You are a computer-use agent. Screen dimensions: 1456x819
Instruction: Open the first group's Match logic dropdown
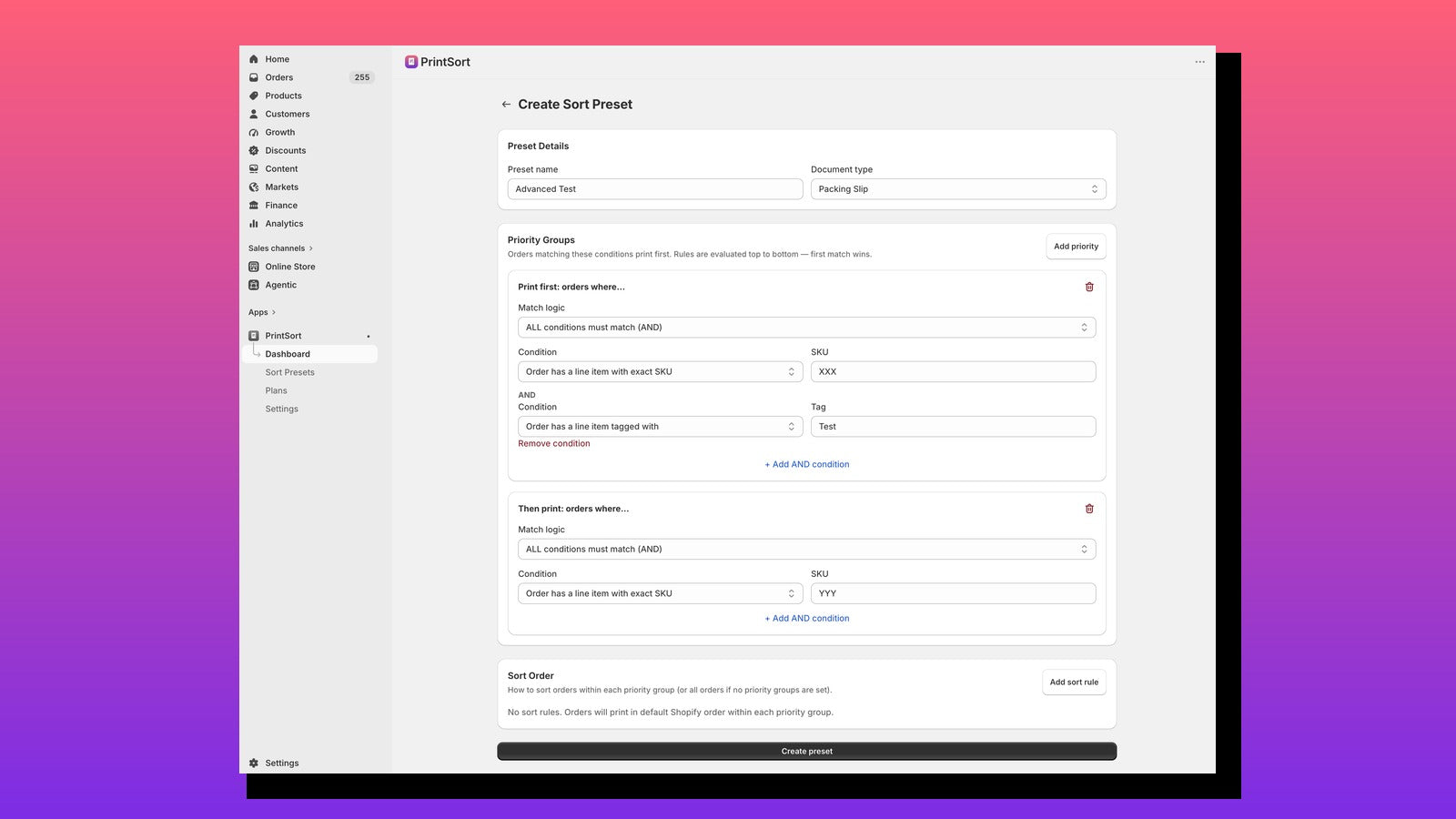click(807, 328)
